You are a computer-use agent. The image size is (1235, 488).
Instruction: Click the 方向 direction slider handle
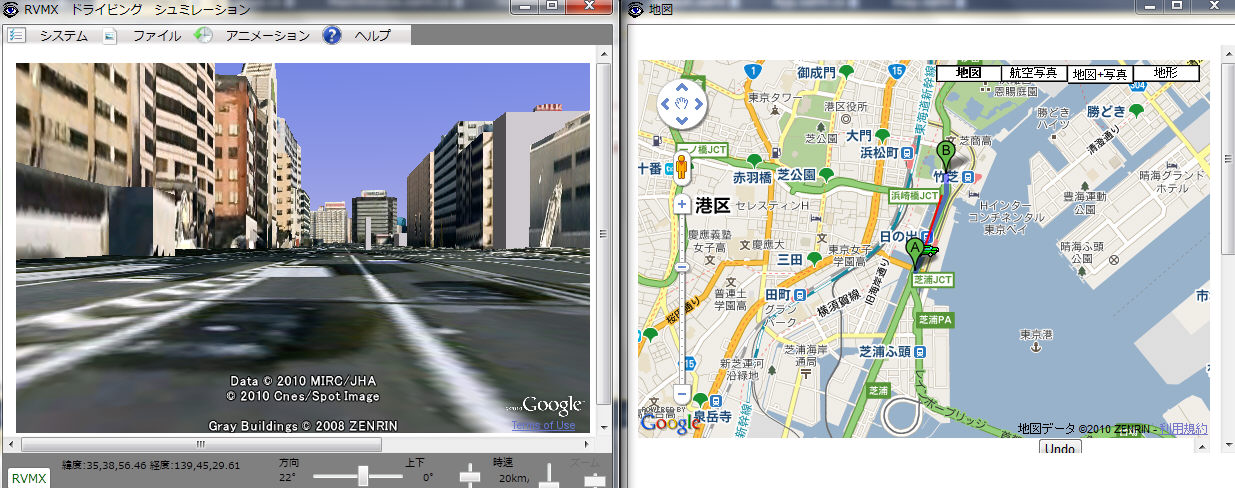[x=363, y=475]
